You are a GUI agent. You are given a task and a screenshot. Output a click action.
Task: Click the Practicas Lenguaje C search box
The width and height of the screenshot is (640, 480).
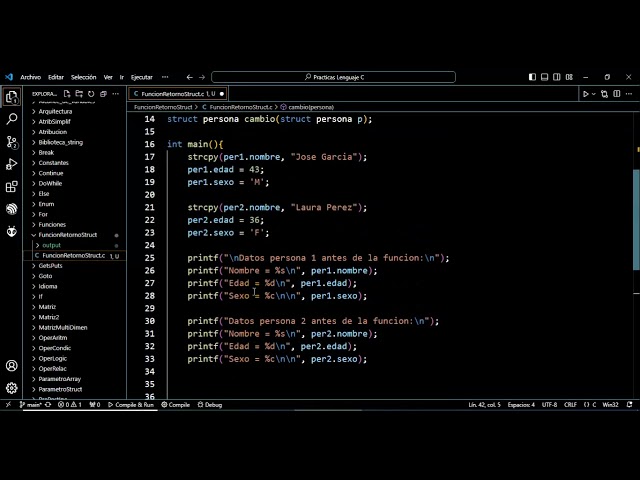(333, 77)
